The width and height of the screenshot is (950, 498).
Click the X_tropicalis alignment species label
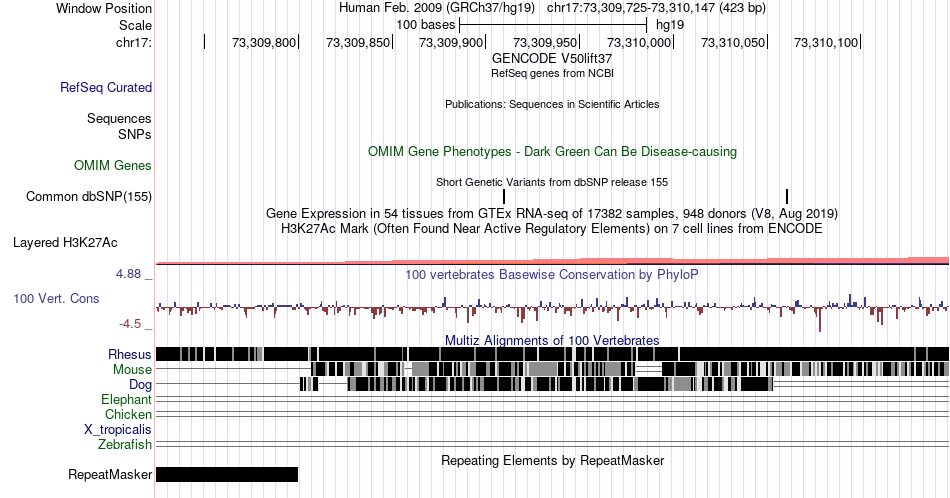[x=118, y=430]
